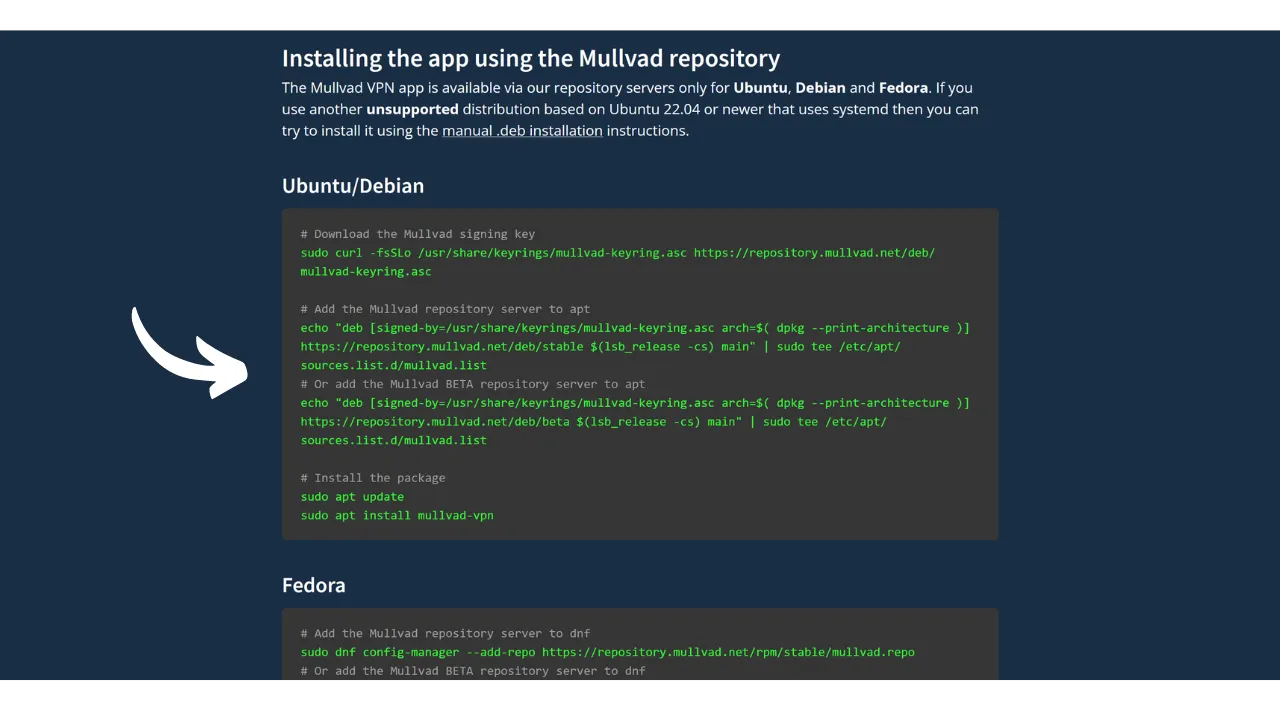Click the bold 'Fedora' in the intro paragraph

point(903,88)
